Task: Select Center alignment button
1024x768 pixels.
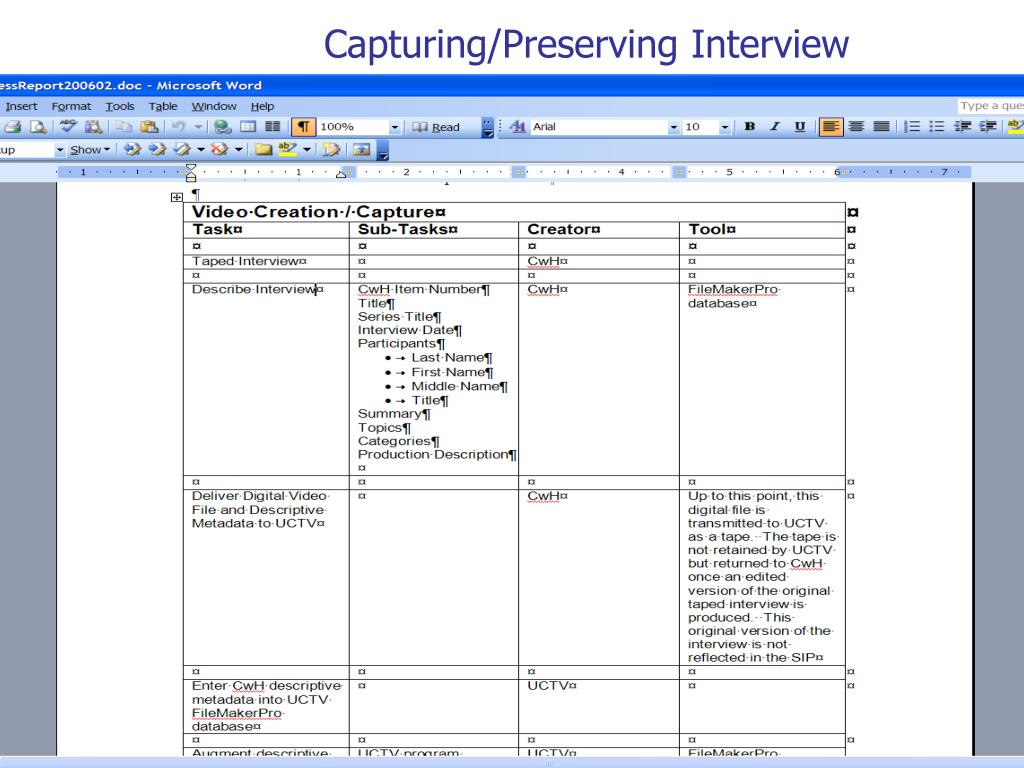Action: click(x=856, y=127)
